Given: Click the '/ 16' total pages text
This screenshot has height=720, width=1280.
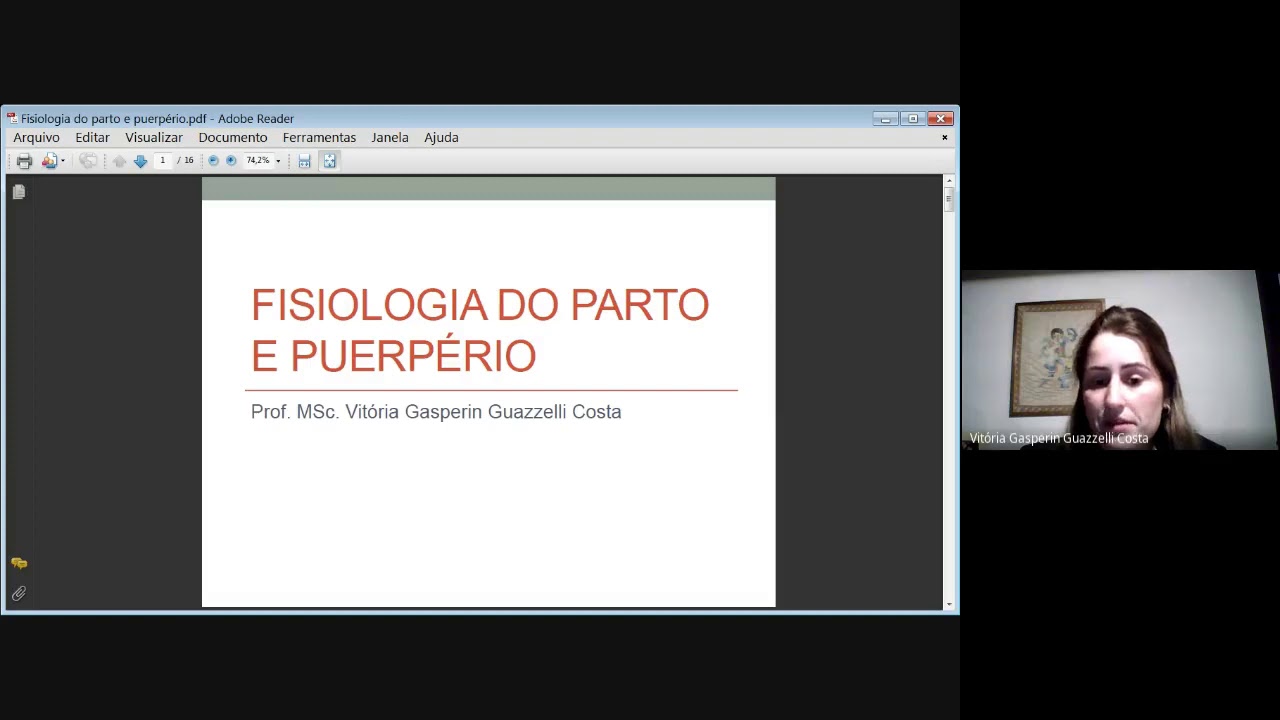Looking at the screenshot, I should pos(186,161).
